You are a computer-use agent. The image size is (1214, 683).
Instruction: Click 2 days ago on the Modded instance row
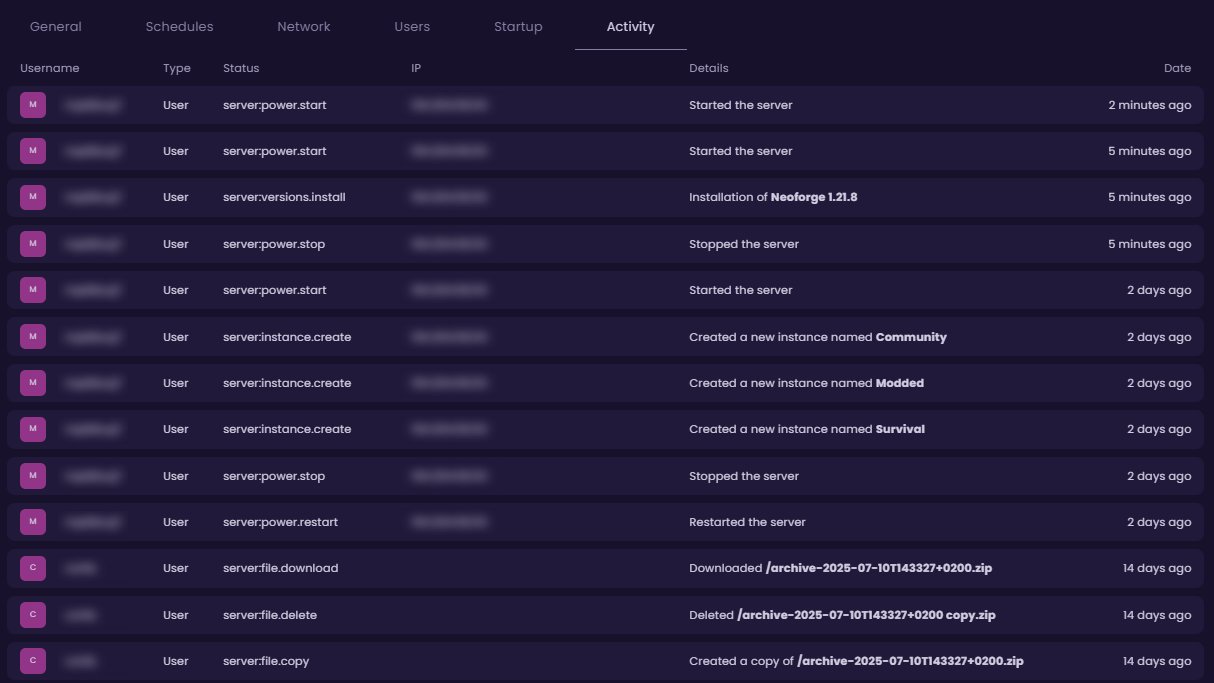(1159, 383)
